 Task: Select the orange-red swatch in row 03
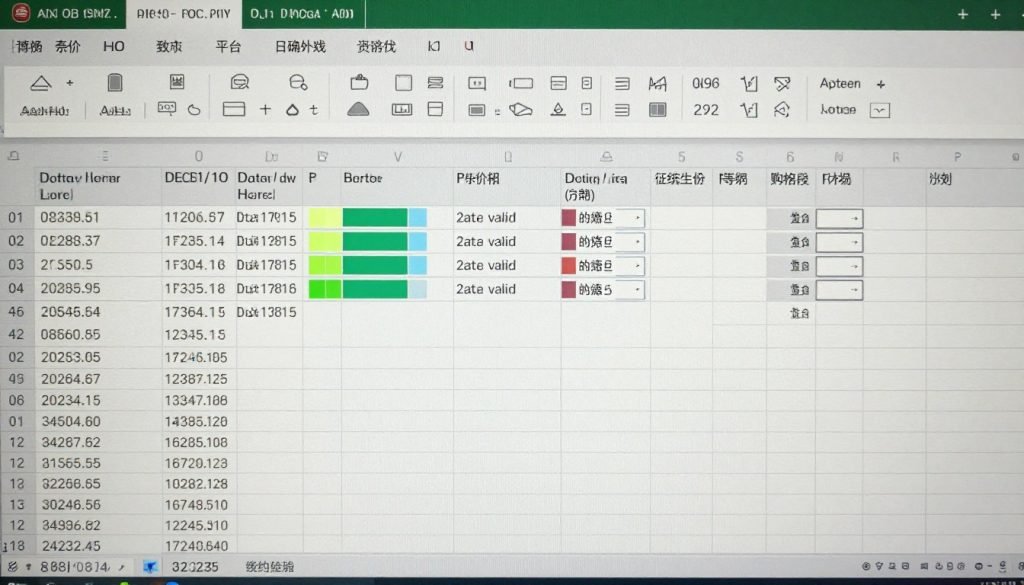coord(569,266)
